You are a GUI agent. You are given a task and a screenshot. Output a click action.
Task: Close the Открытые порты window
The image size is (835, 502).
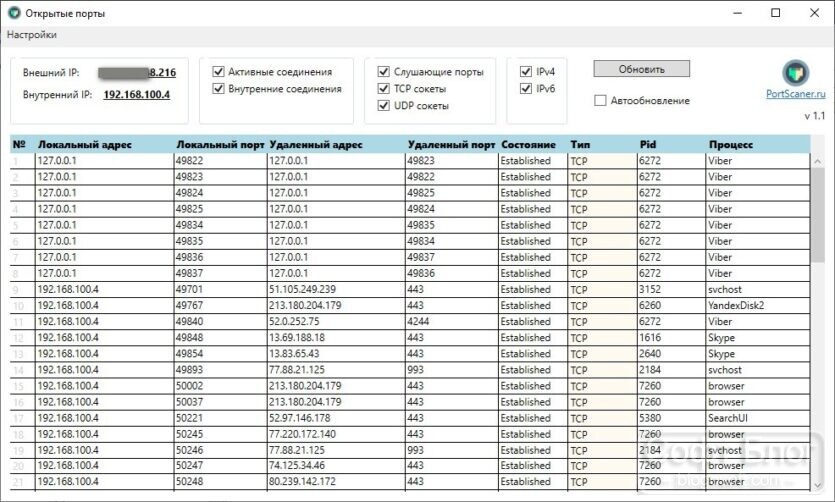814,13
